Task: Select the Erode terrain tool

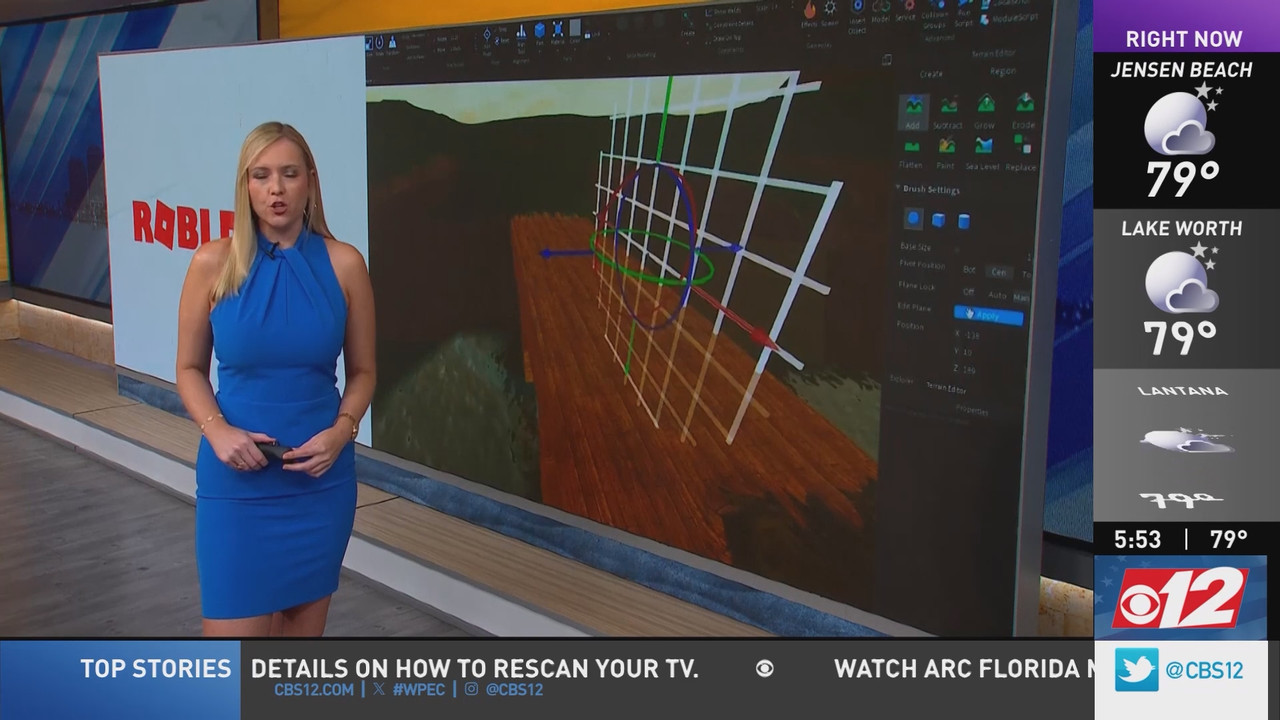Action: click(x=1023, y=110)
